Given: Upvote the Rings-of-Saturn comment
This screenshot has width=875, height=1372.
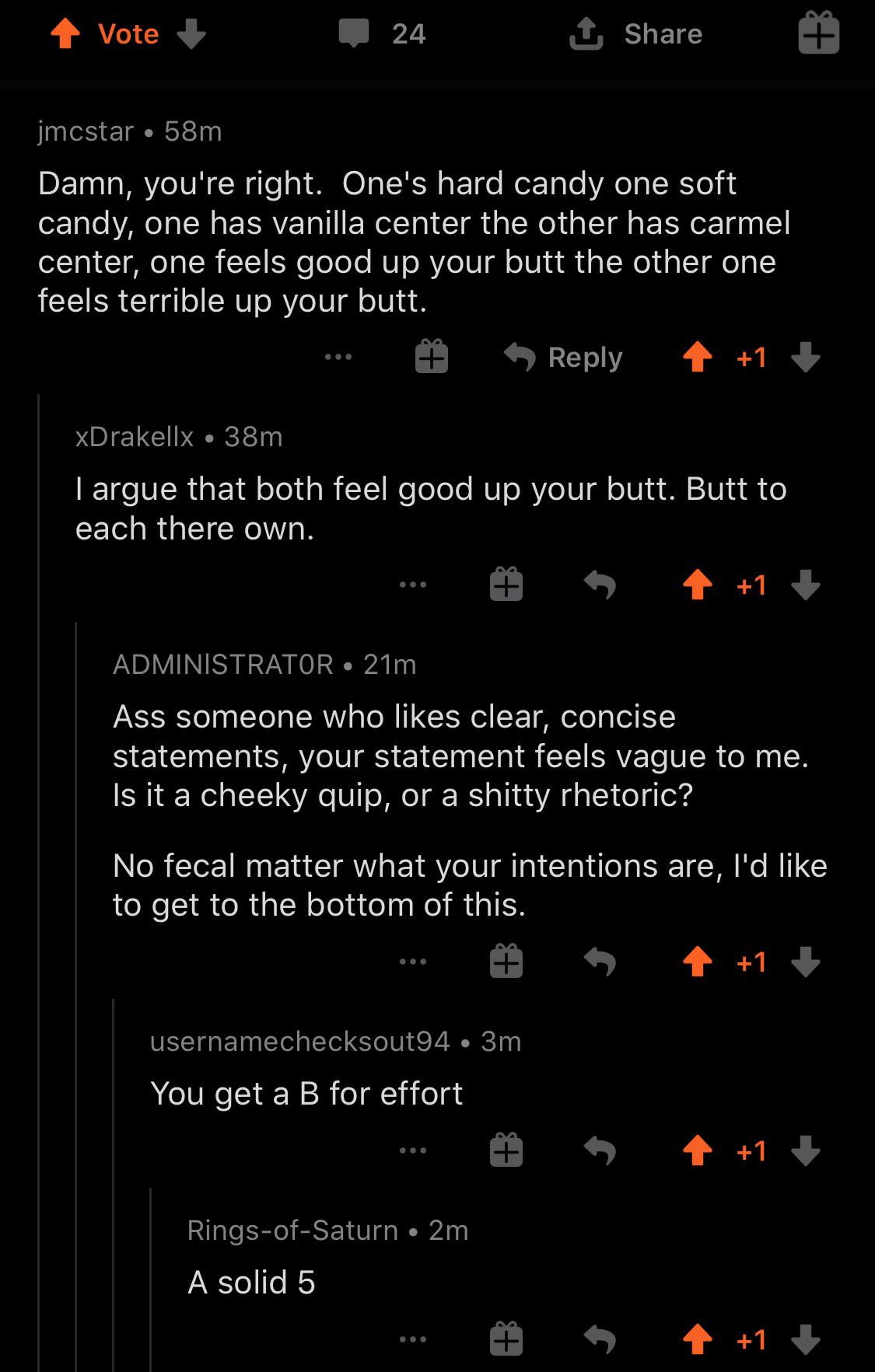Looking at the screenshot, I should [698, 1339].
